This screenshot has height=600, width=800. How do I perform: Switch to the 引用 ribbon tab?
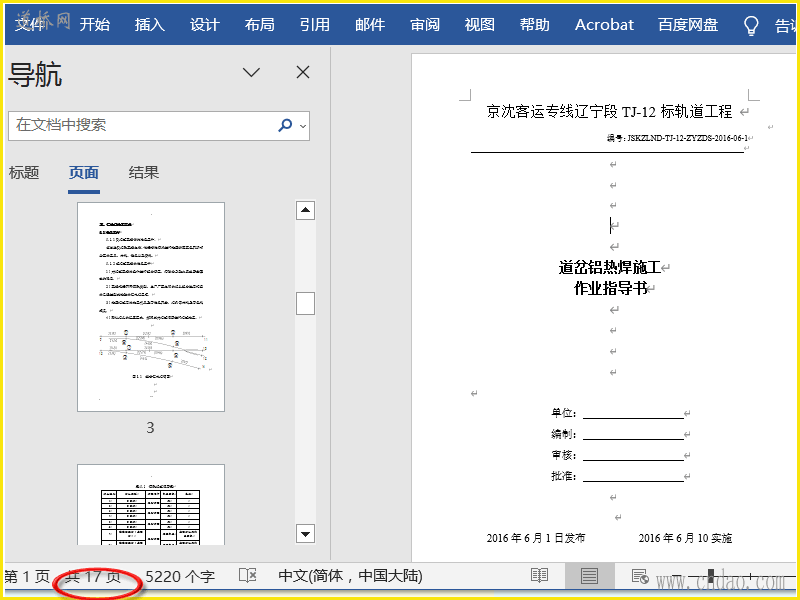point(315,24)
